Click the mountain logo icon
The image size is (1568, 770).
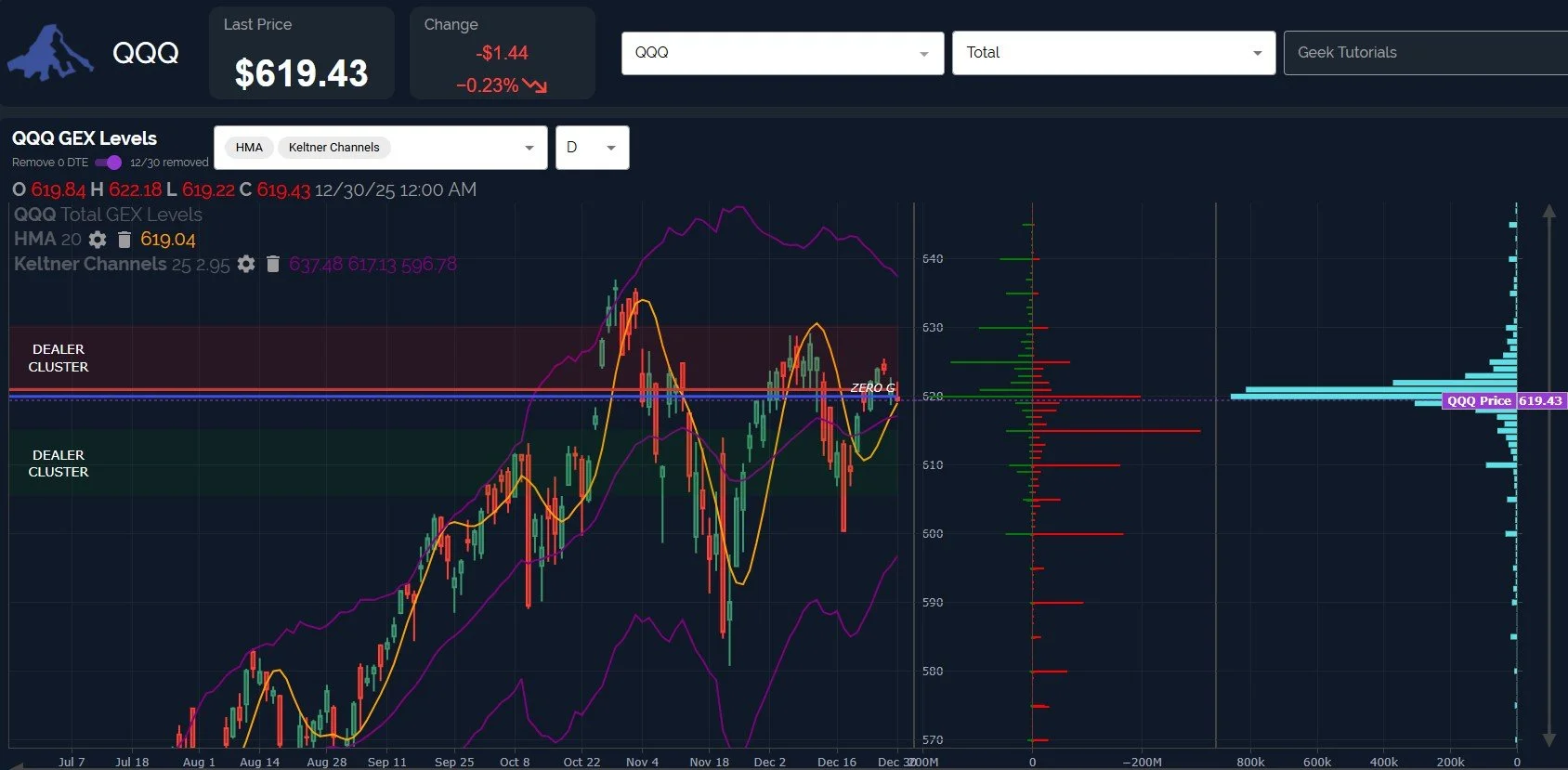click(x=50, y=53)
